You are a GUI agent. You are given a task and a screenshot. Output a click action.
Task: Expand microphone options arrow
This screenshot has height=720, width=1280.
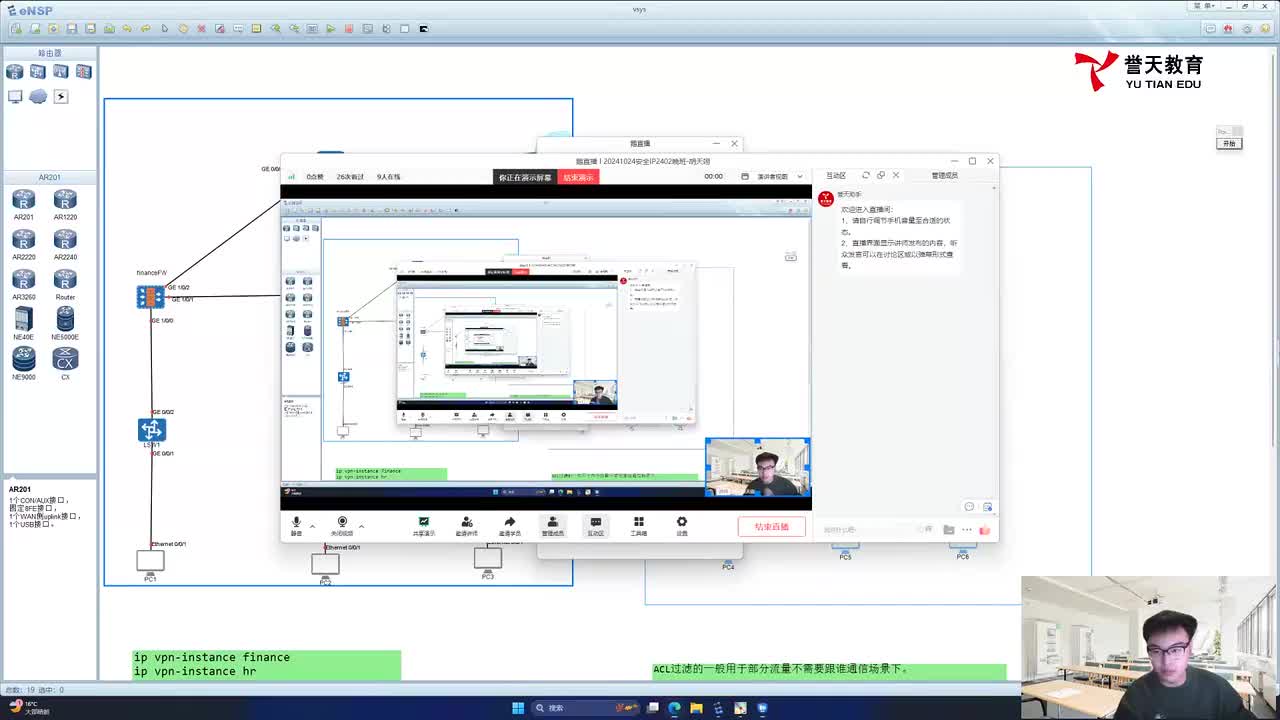tap(312, 525)
